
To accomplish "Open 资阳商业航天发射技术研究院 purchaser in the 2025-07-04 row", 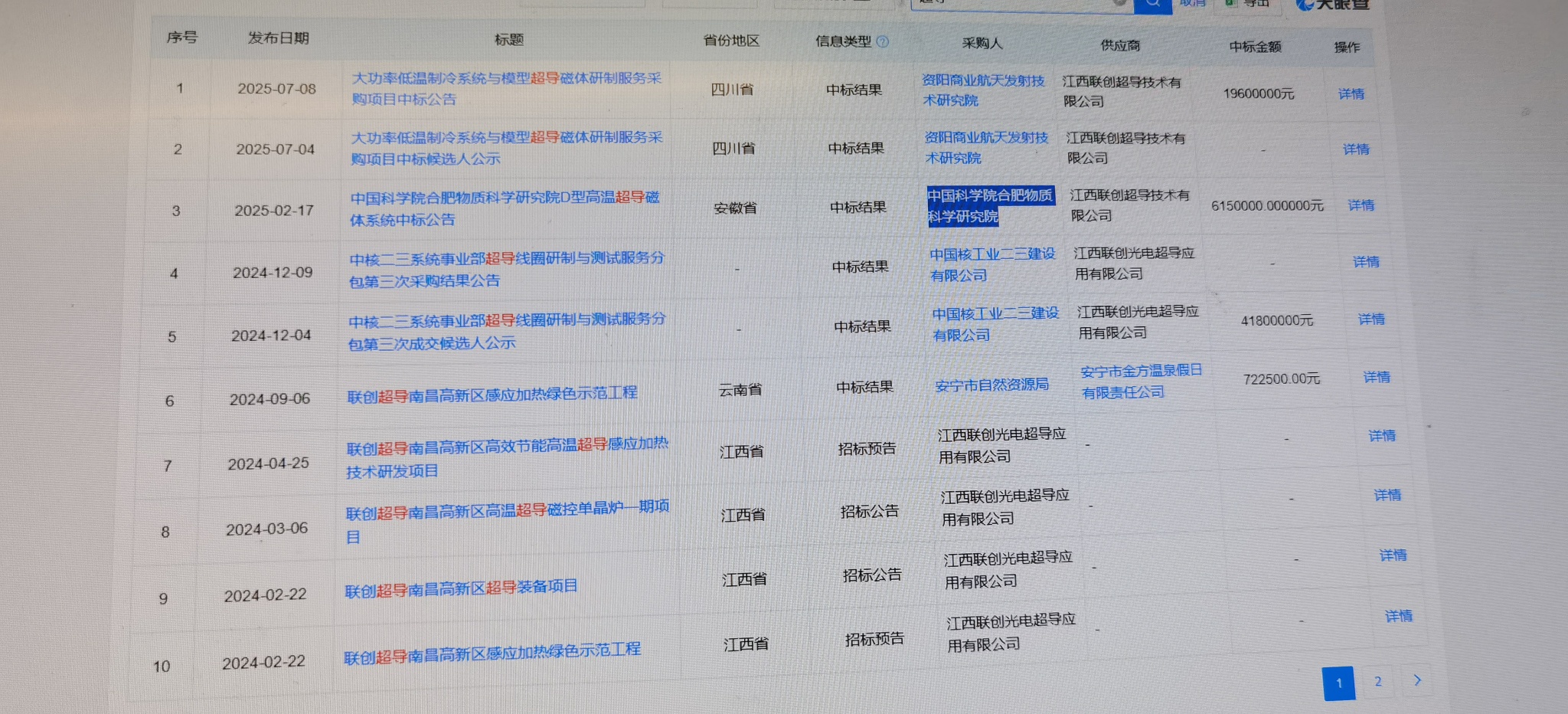I will point(986,148).
